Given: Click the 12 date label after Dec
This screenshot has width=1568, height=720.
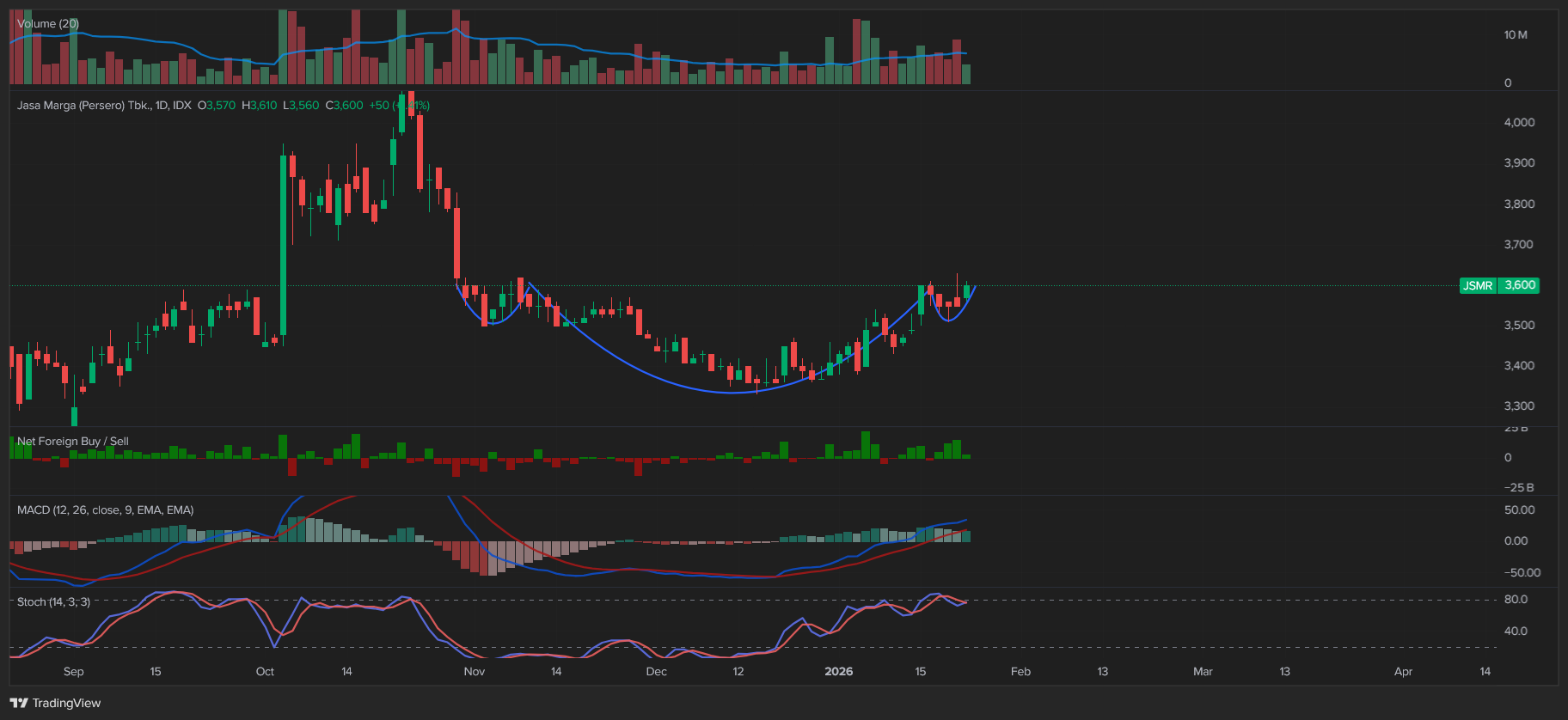Looking at the screenshot, I should (x=738, y=672).
